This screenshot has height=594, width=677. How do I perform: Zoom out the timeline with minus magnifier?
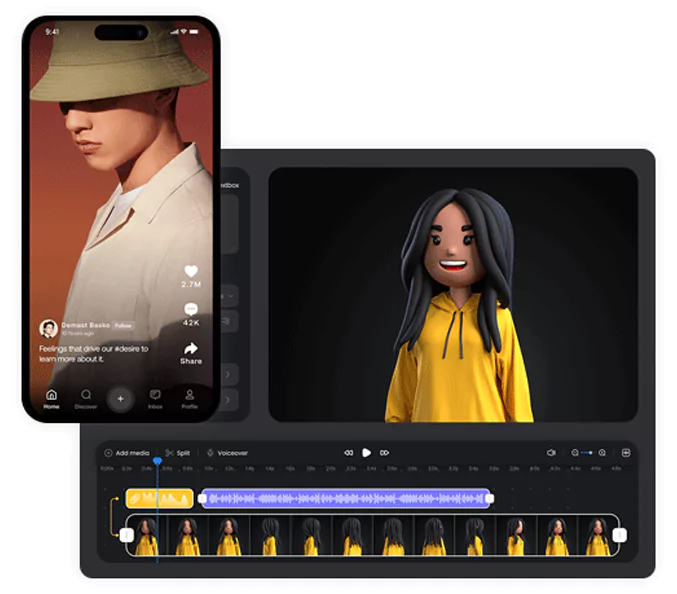[575, 453]
